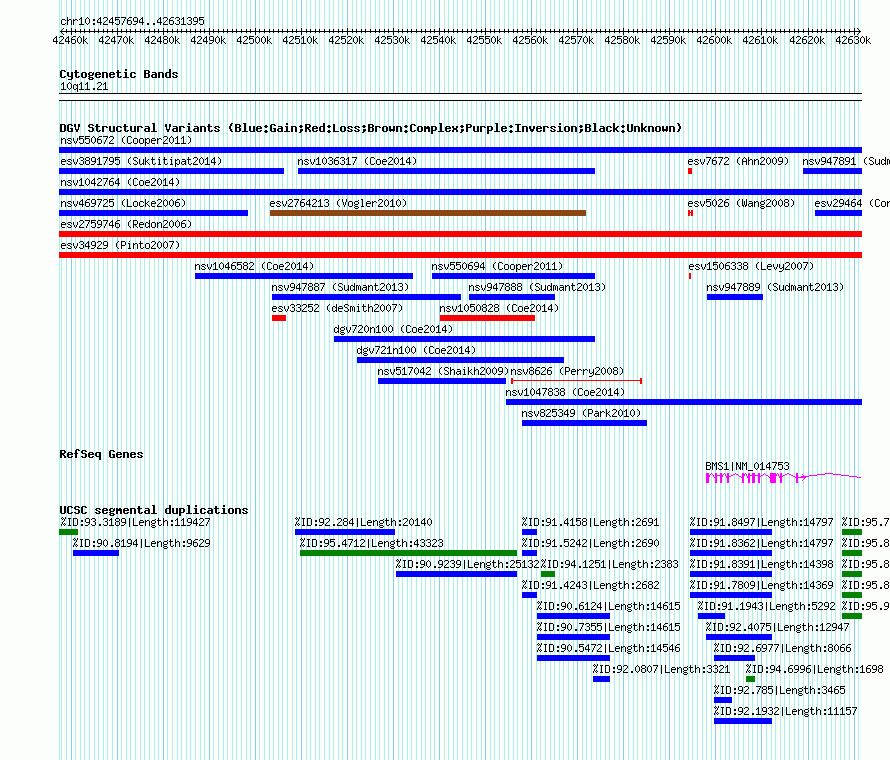Click the %ID:92.4075|Length:12947 duplication
The width and height of the screenshot is (890, 760).
(738, 637)
